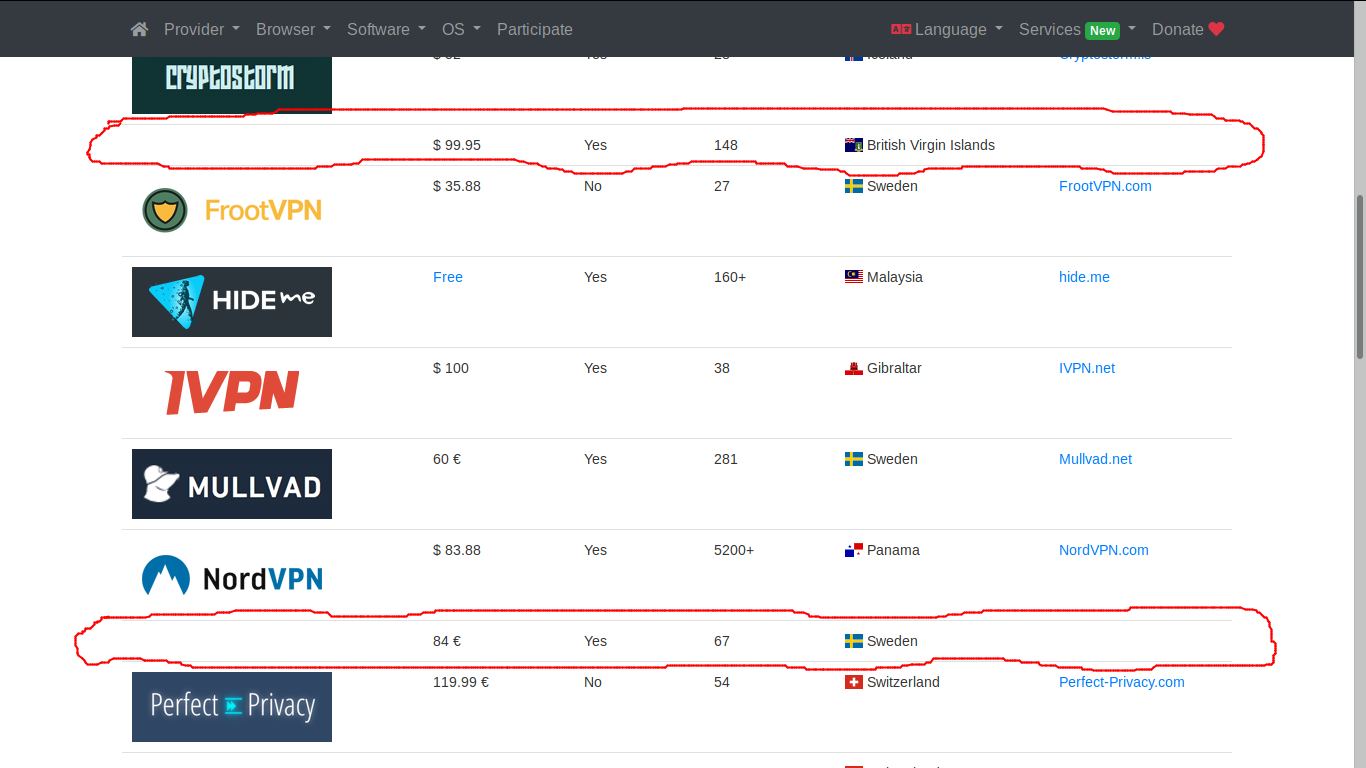This screenshot has width=1366, height=768.
Task: Select the Switzerland country text
Action: [x=903, y=682]
